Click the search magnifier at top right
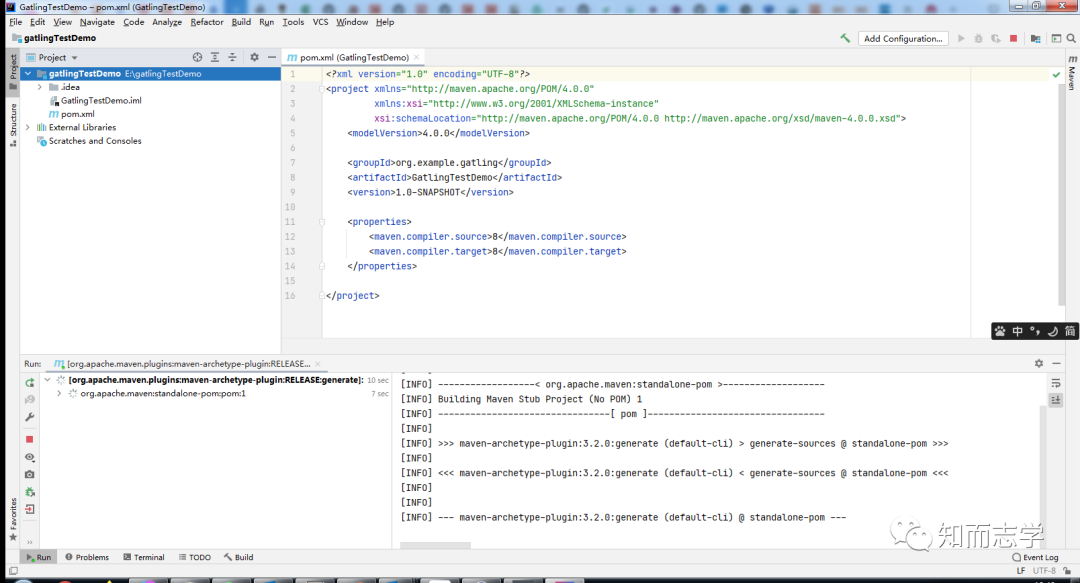This screenshot has width=1080, height=583. [x=1071, y=39]
